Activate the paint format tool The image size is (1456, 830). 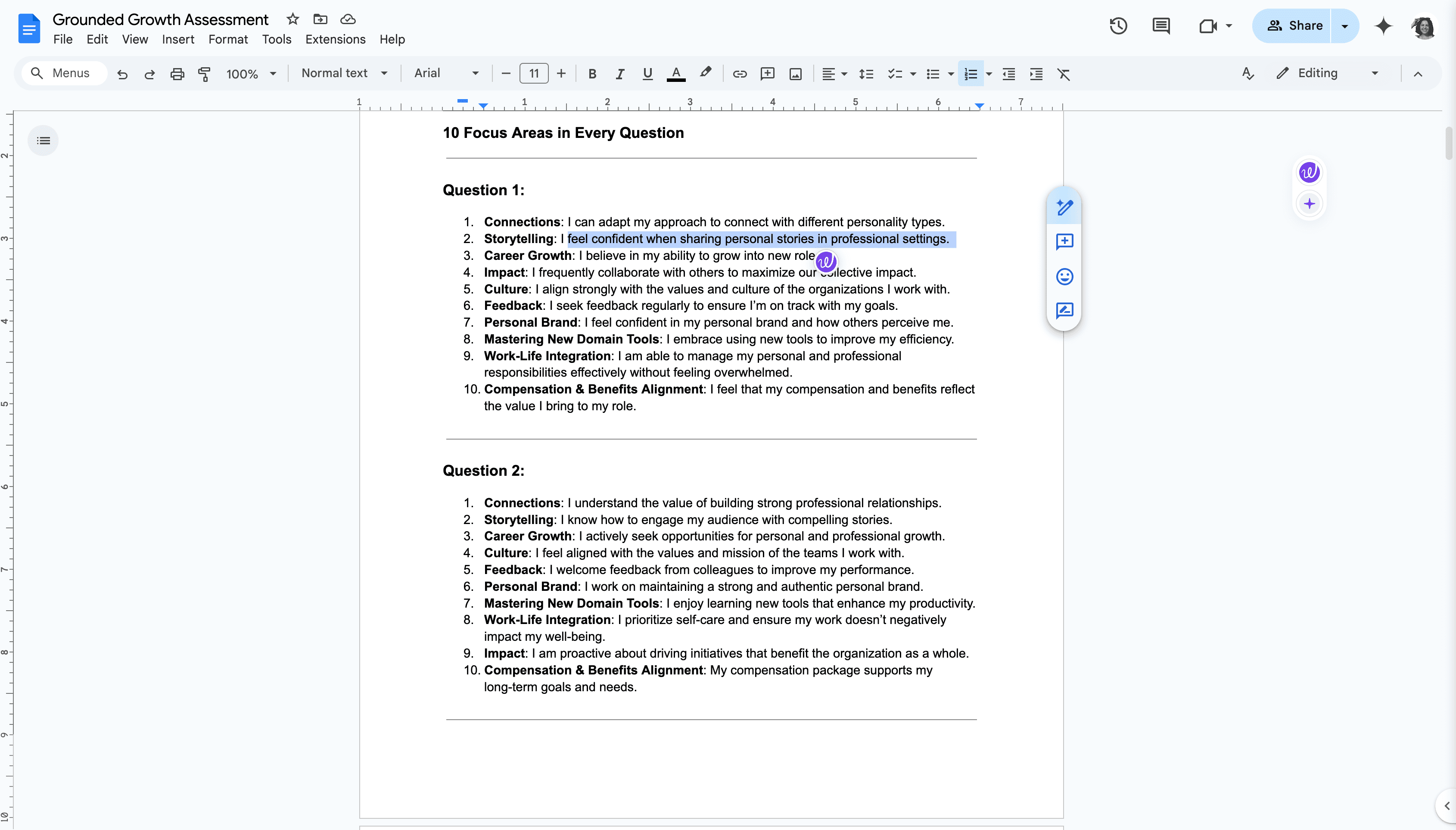click(x=204, y=74)
